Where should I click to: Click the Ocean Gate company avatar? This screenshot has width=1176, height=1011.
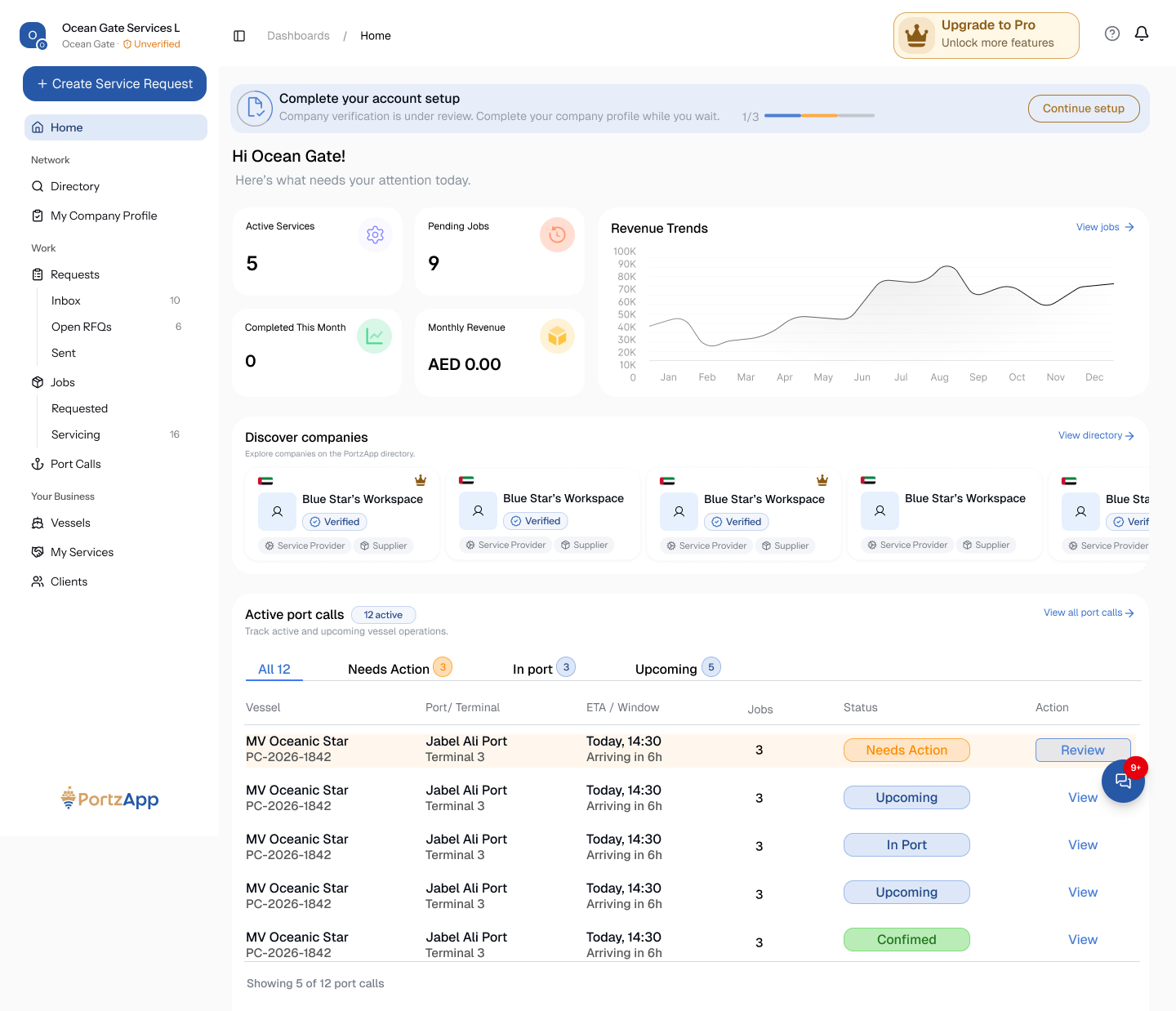click(33, 35)
